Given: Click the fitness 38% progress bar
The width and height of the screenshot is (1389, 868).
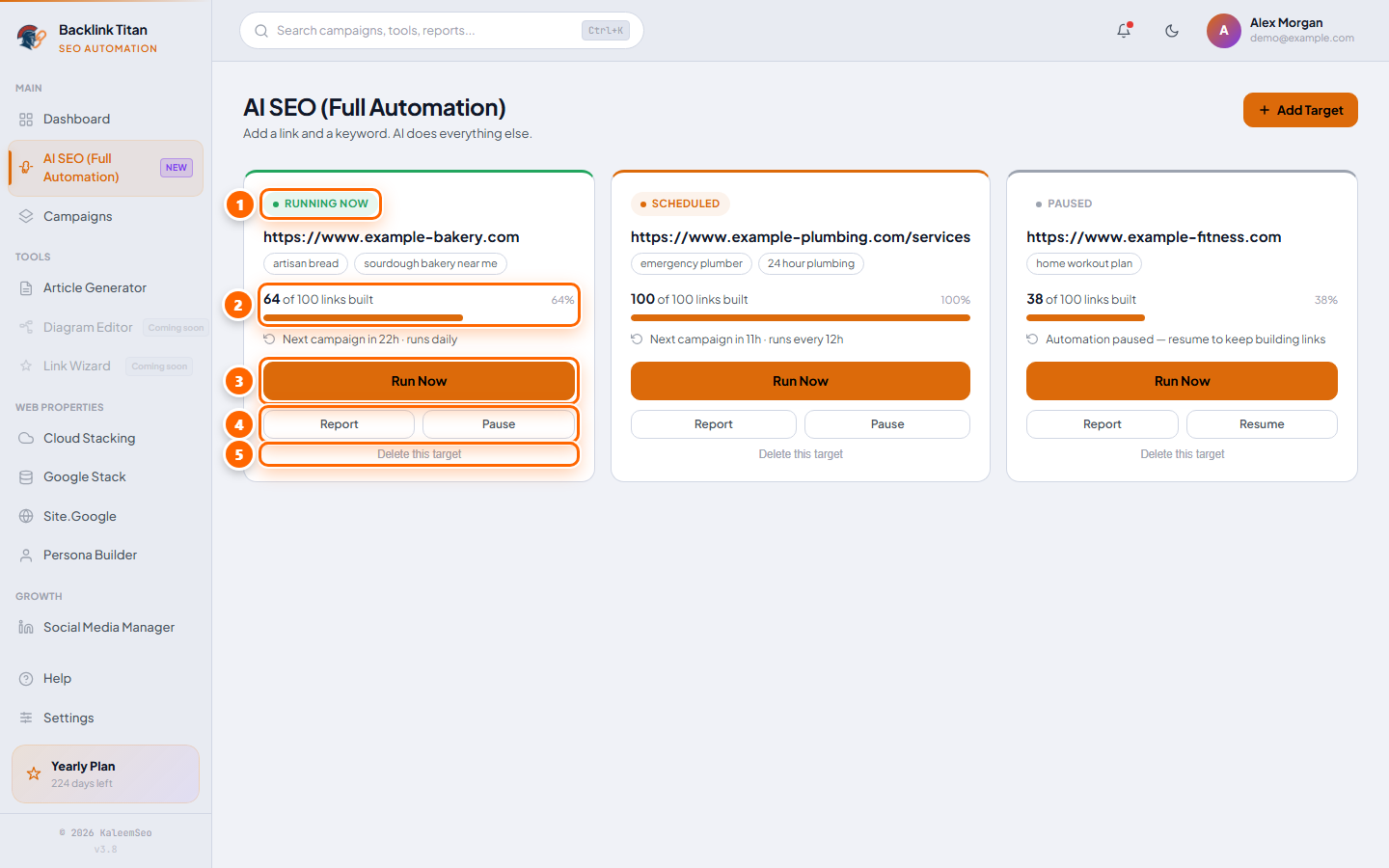Looking at the screenshot, I should [1182, 317].
